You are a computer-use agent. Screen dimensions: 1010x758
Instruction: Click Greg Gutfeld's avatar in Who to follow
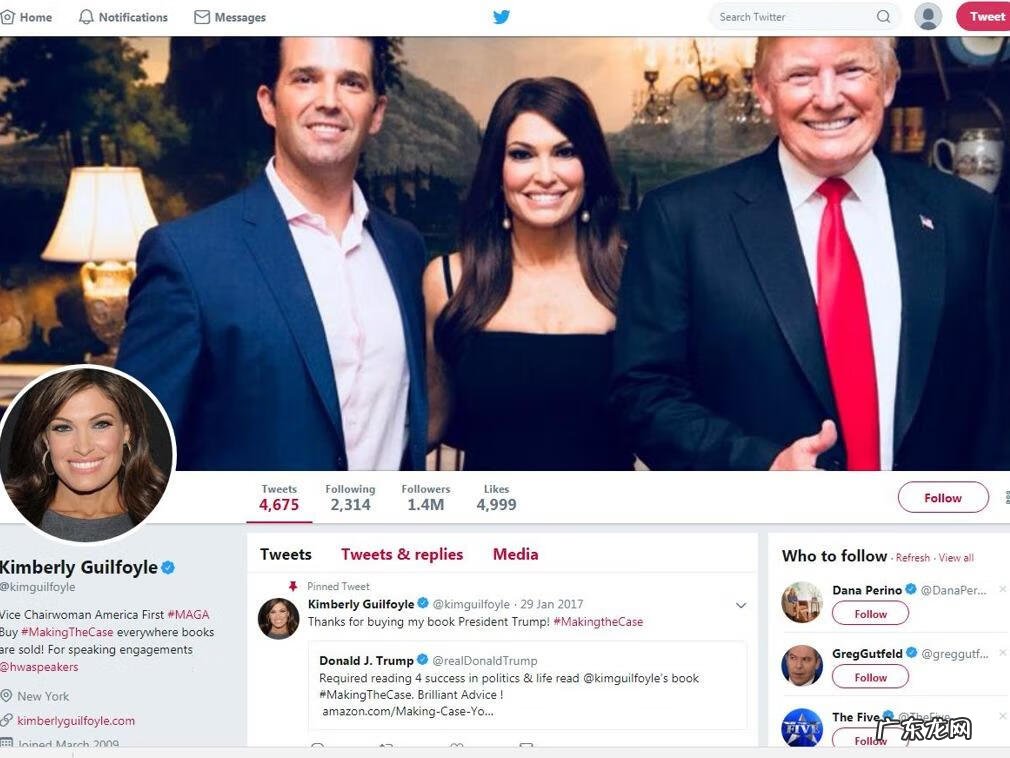pos(801,665)
